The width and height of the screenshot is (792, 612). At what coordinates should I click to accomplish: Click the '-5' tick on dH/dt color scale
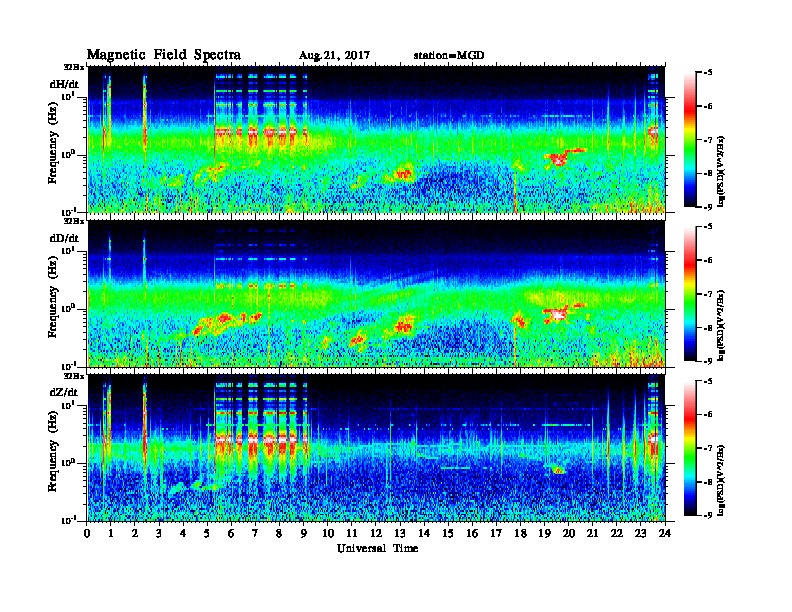click(x=708, y=73)
